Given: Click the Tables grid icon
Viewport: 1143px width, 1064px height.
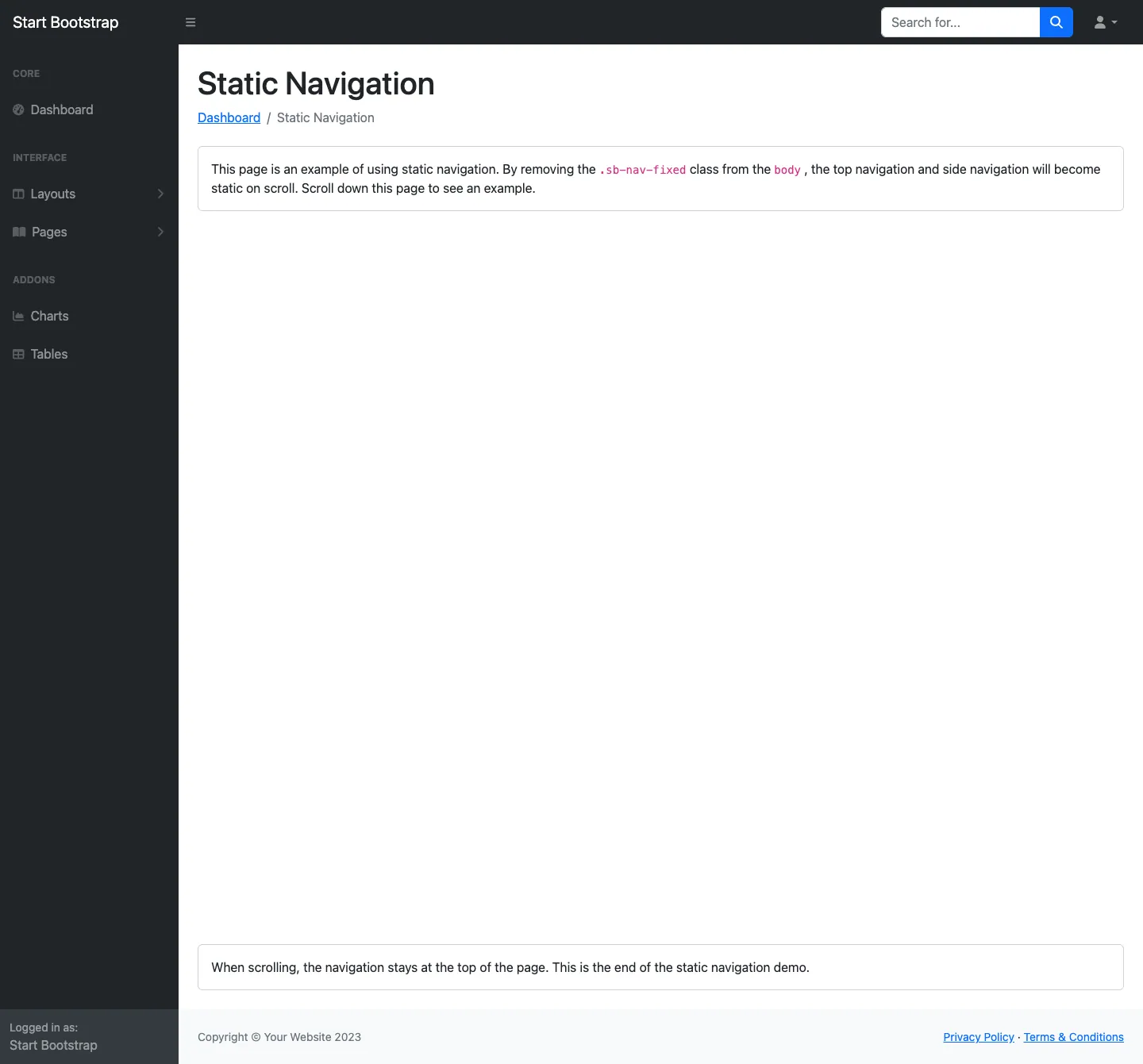Looking at the screenshot, I should tap(18, 355).
